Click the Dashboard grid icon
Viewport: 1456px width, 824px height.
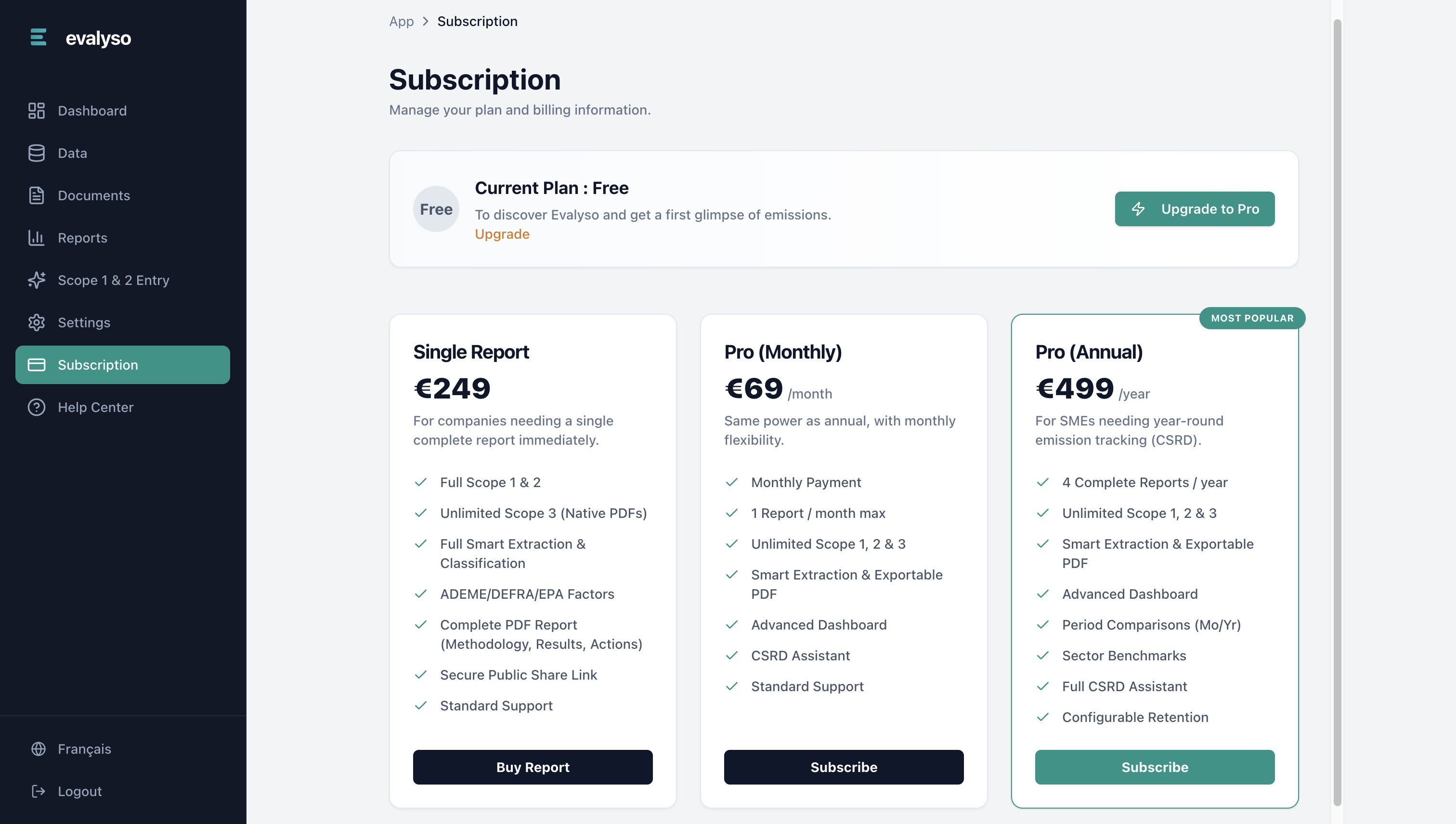36,111
